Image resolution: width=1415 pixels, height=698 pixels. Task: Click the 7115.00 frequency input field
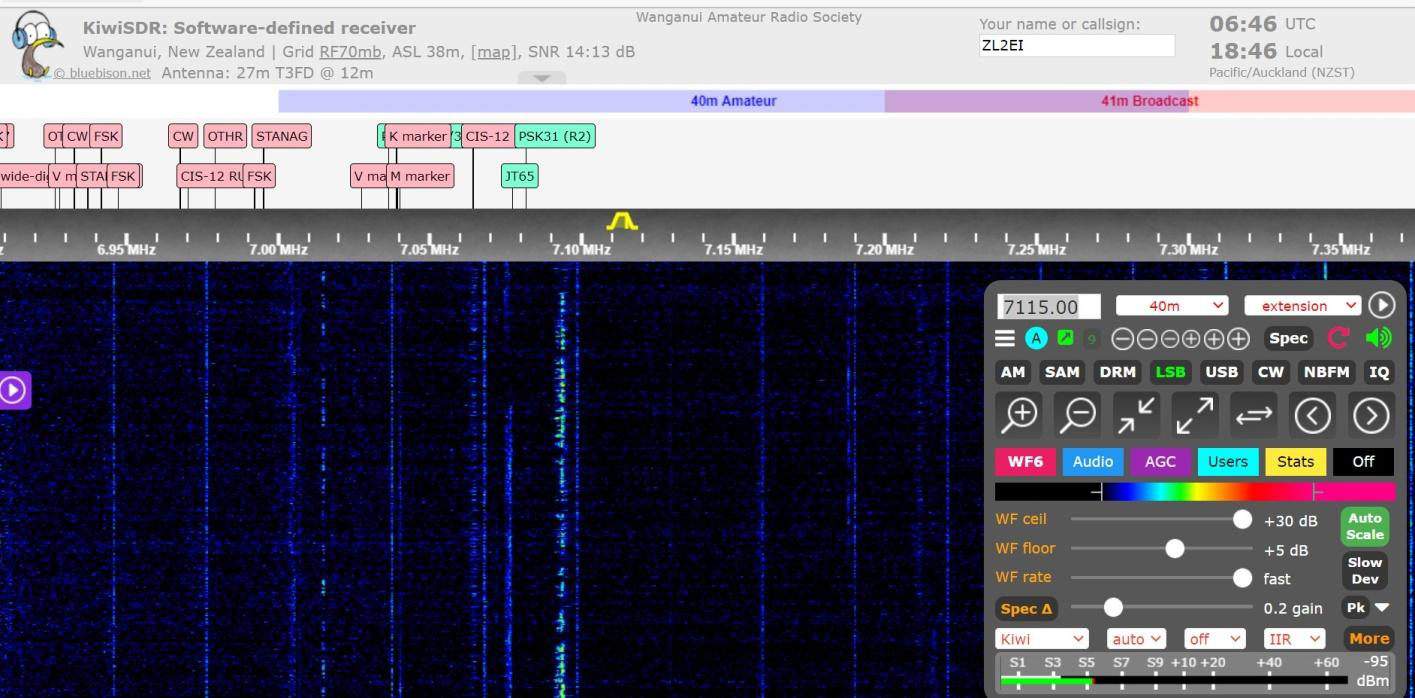tap(1048, 306)
